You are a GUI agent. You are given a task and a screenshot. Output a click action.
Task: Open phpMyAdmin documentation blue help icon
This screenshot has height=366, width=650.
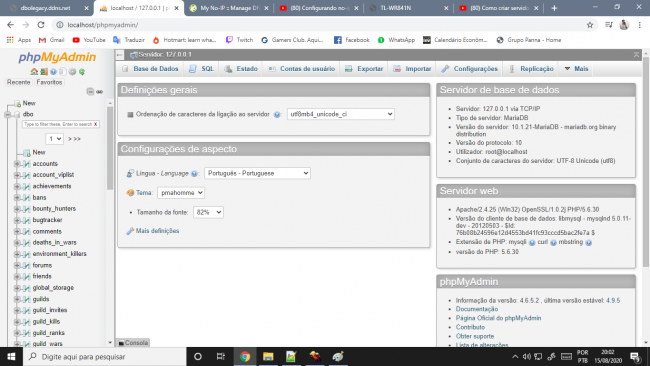(53, 72)
